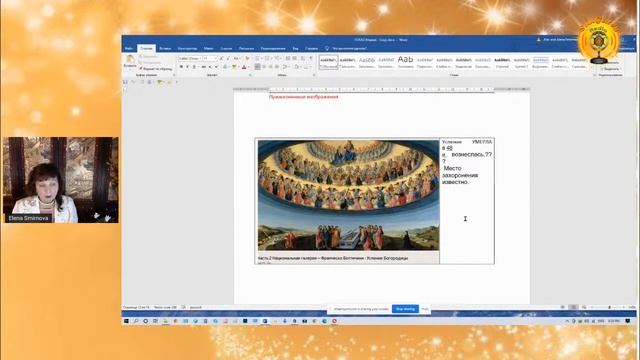Screen dimensions: 640x360
Task: Click the clear formatting icon
Action: [x=247, y=58]
